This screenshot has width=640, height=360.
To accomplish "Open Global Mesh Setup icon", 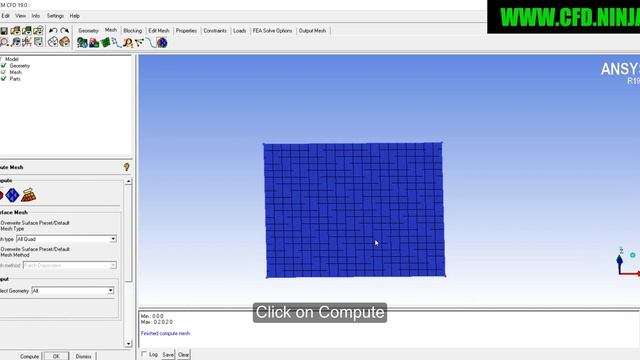I will [x=82, y=42].
